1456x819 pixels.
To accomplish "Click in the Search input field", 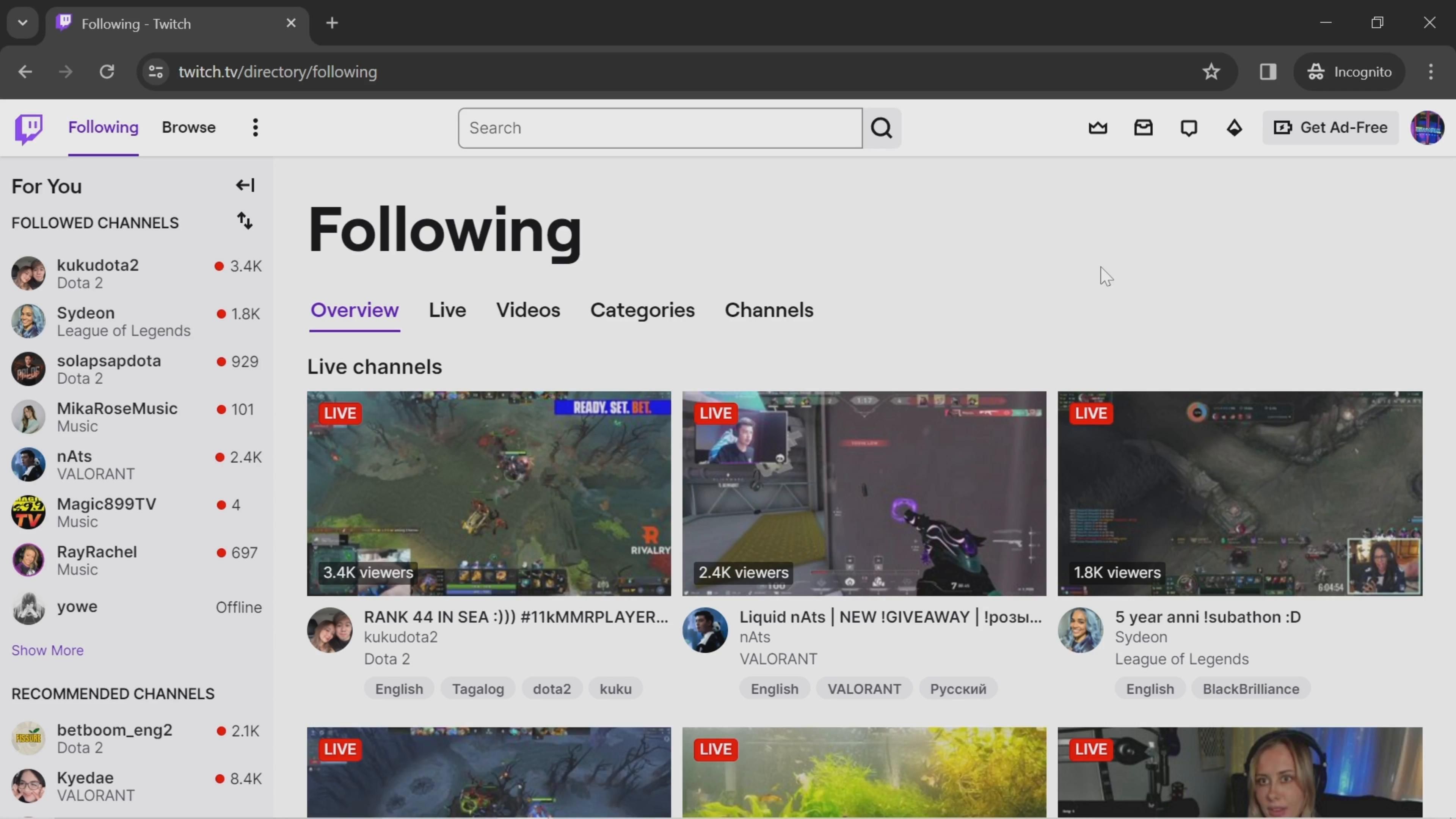I will click(660, 128).
